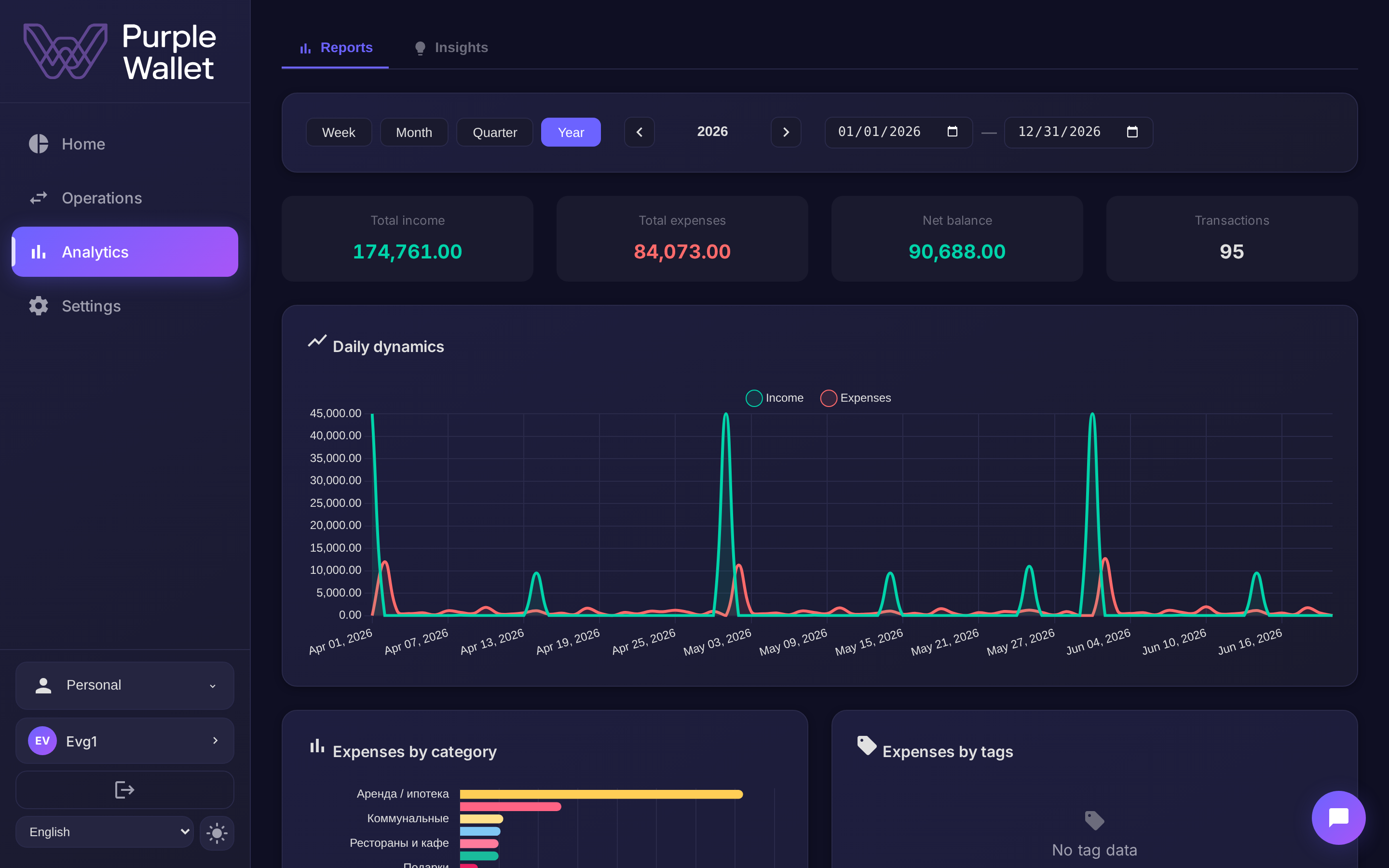Image resolution: width=1389 pixels, height=868 pixels.
Task: Open the chat bubble widget
Action: 1338,817
